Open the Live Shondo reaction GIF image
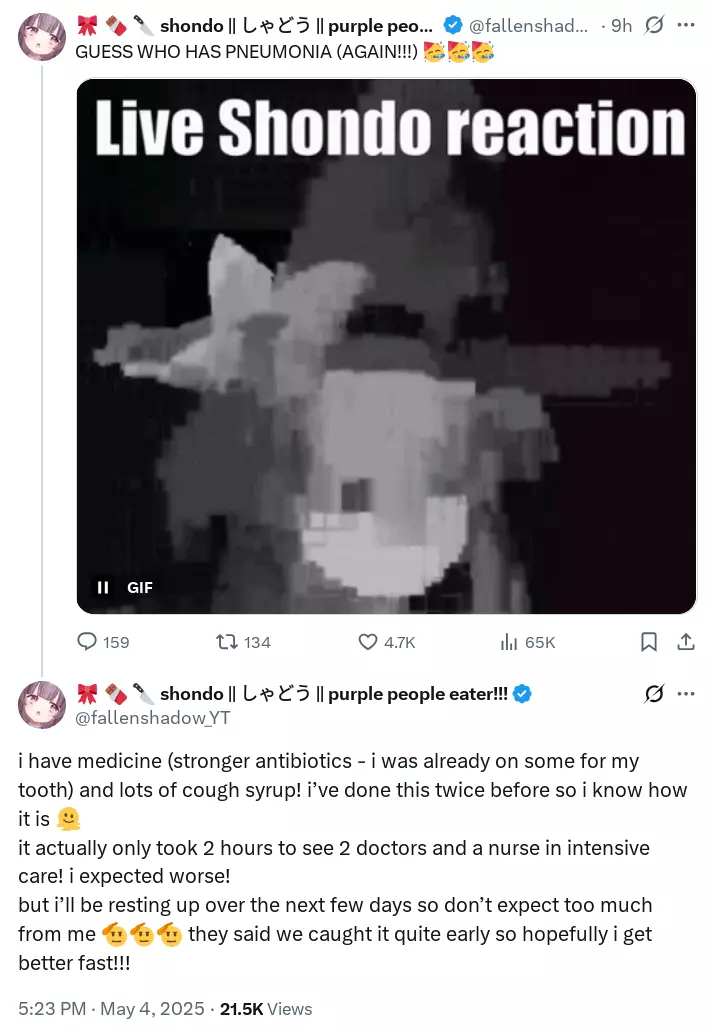 386,346
